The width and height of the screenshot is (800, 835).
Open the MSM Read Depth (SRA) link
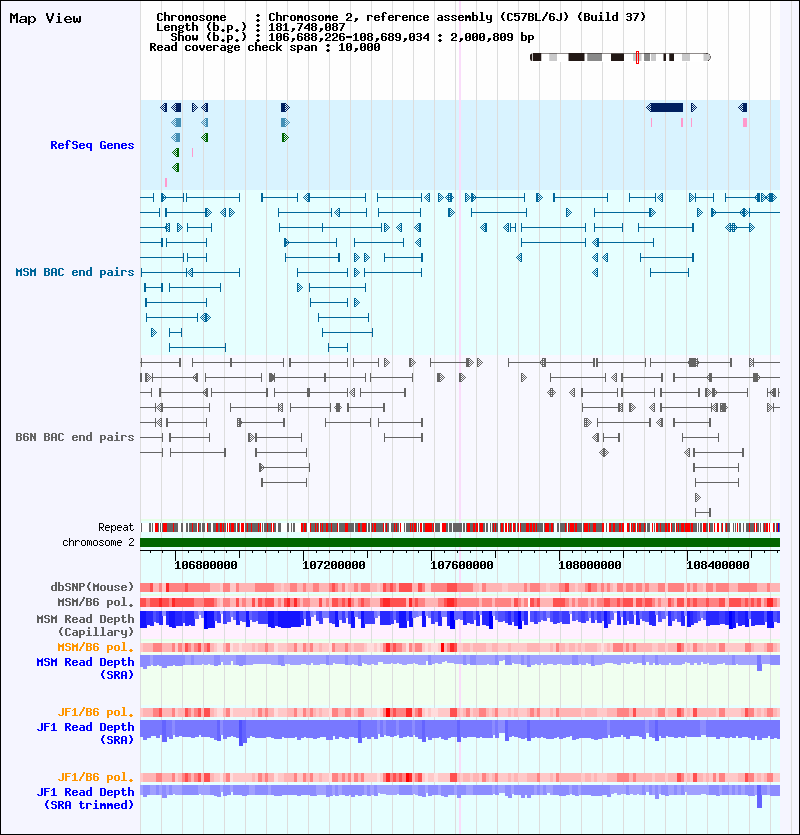click(85, 668)
